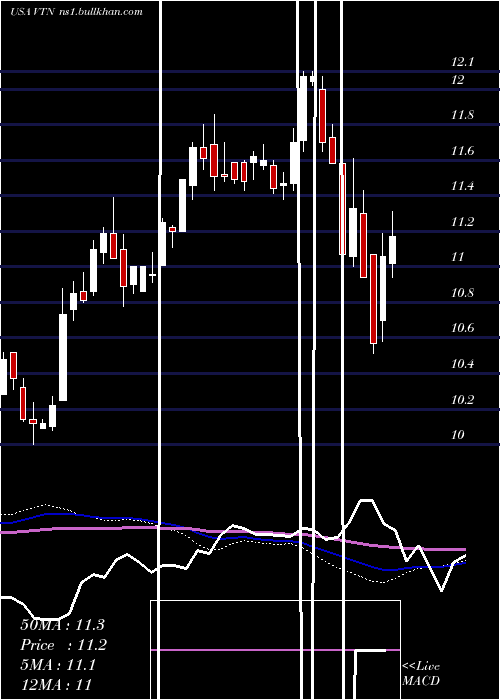500x700 pixels.
Task: Click the 11.8 price axis label
Action: tap(462, 115)
